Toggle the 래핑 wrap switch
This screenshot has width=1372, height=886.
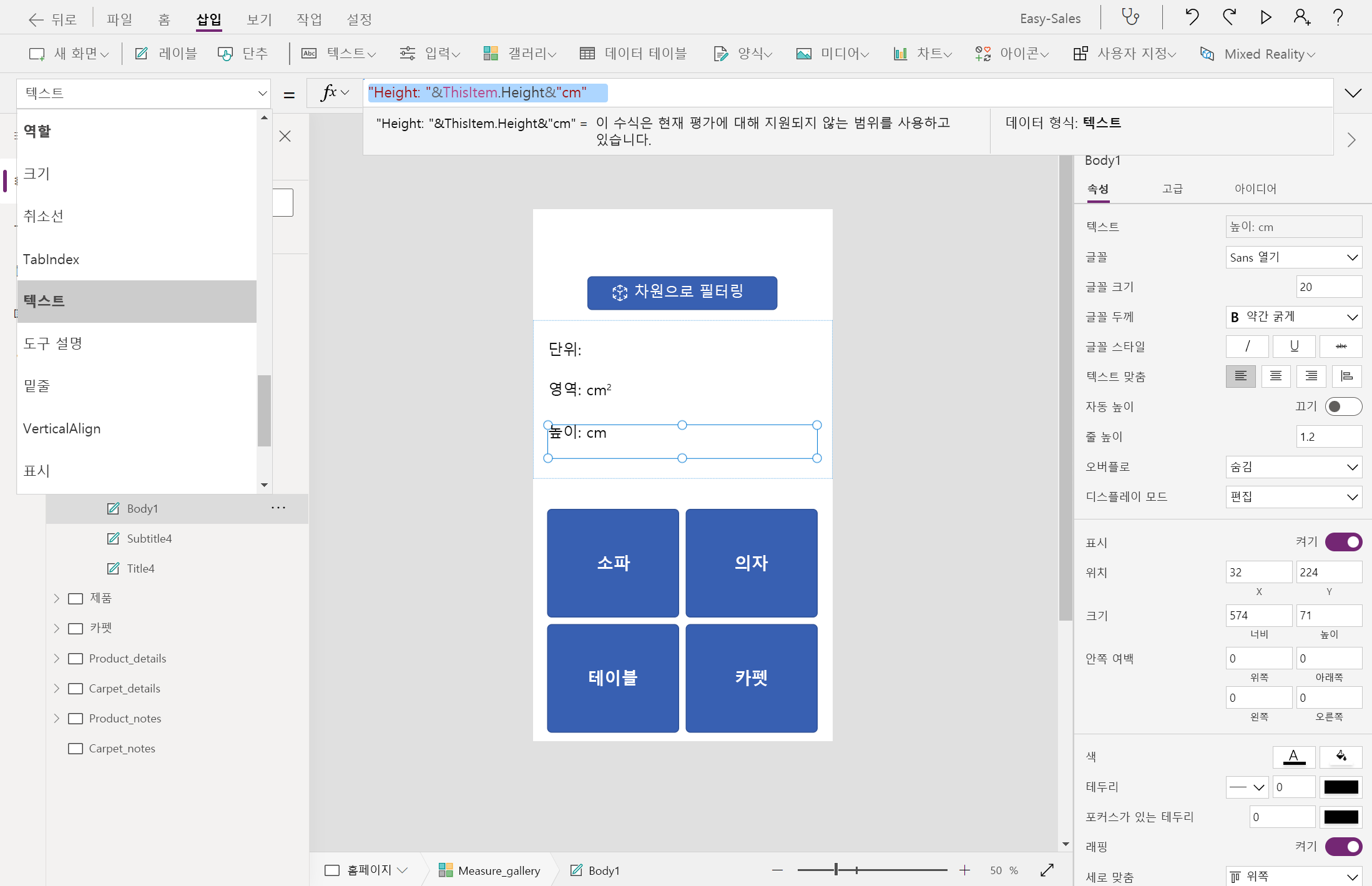pyautogui.click(x=1343, y=847)
